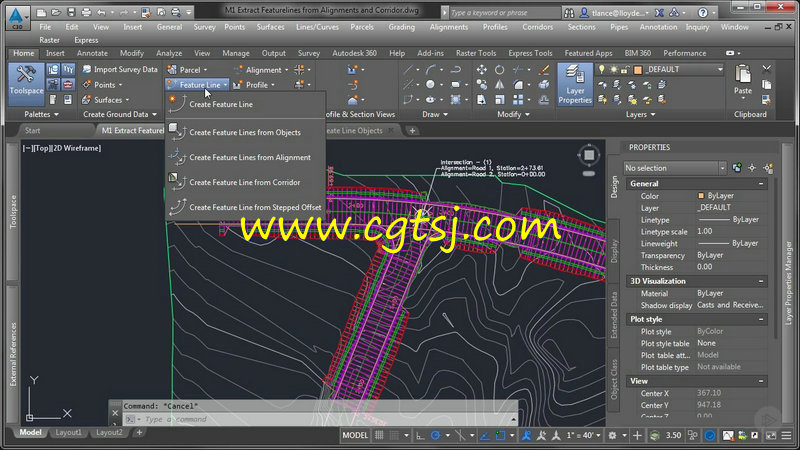Click the Cut scissors icon in Clipboard
800x450 pixels.
tap(766, 69)
